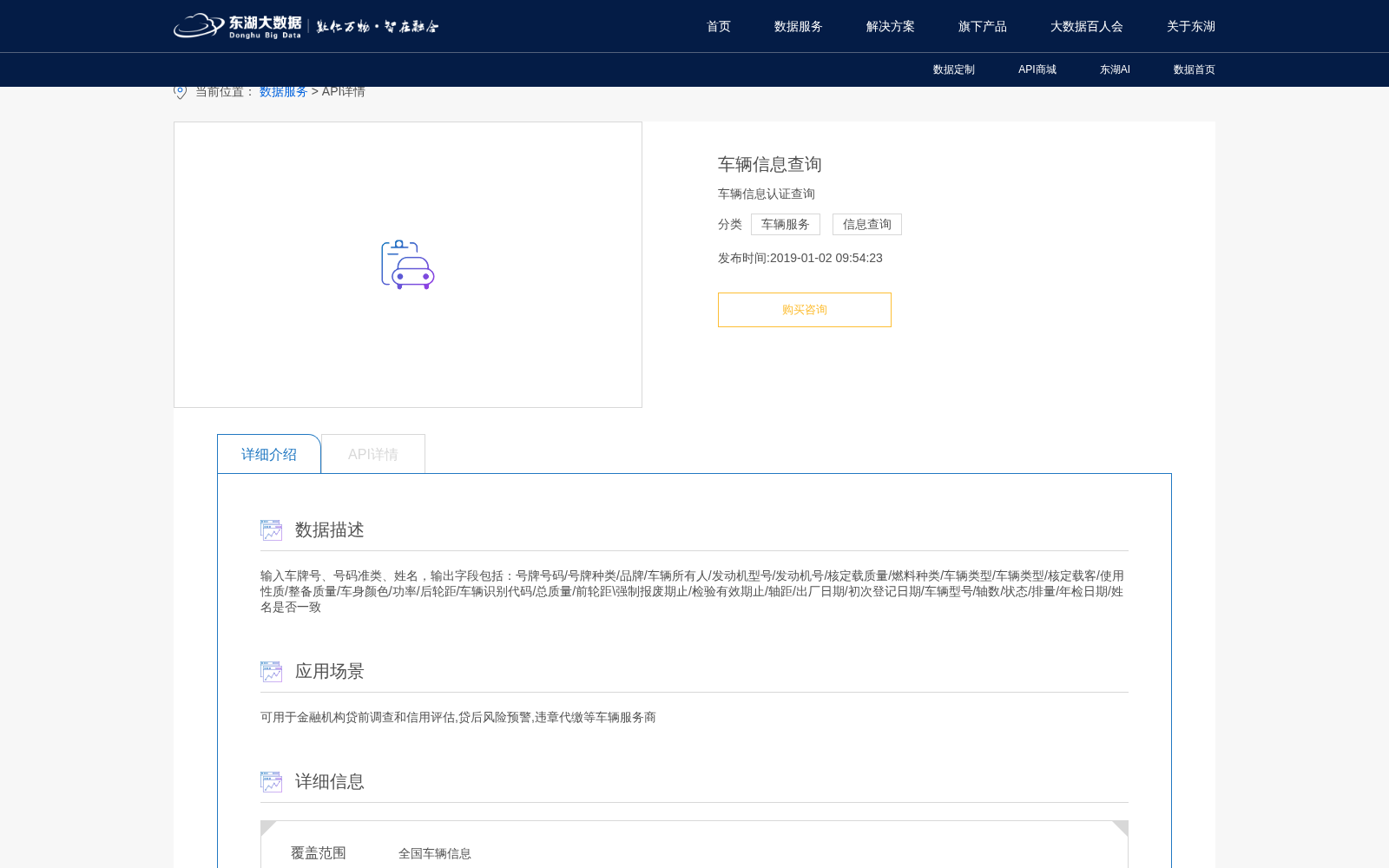Click the vehicle clipboard icon image
The image size is (1389, 868).
click(408, 265)
